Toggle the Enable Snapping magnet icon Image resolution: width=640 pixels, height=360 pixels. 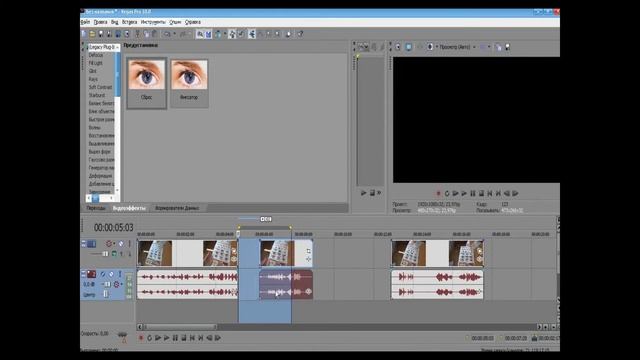tap(200, 34)
